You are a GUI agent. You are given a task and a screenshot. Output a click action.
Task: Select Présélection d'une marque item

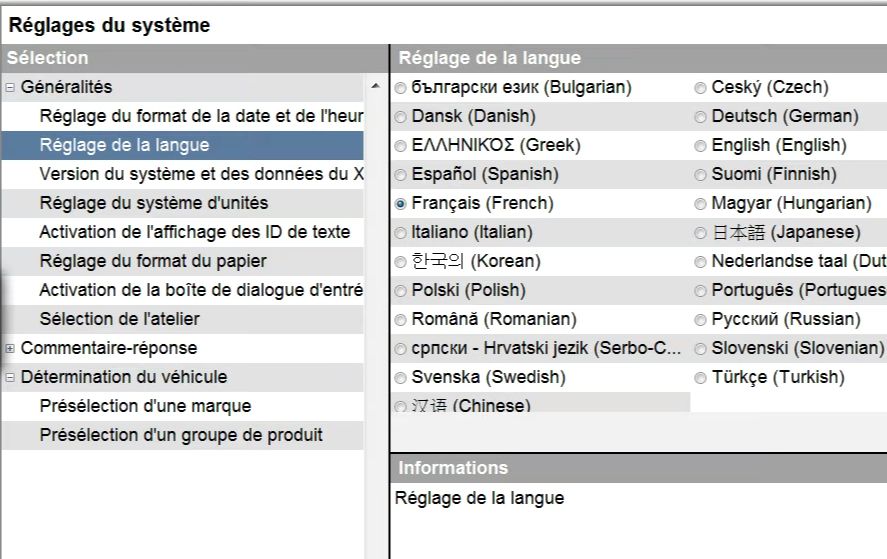point(183,406)
